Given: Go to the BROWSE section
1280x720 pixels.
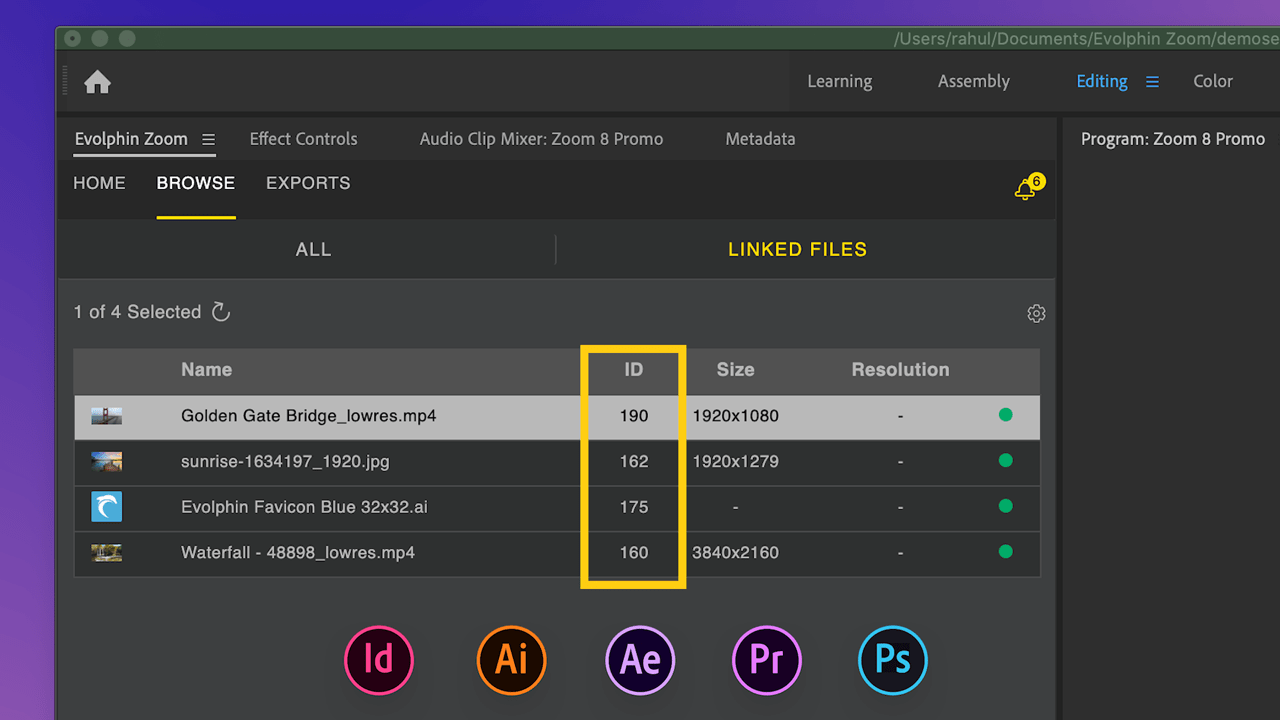Looking at the screenshot, I should point(196,183).
